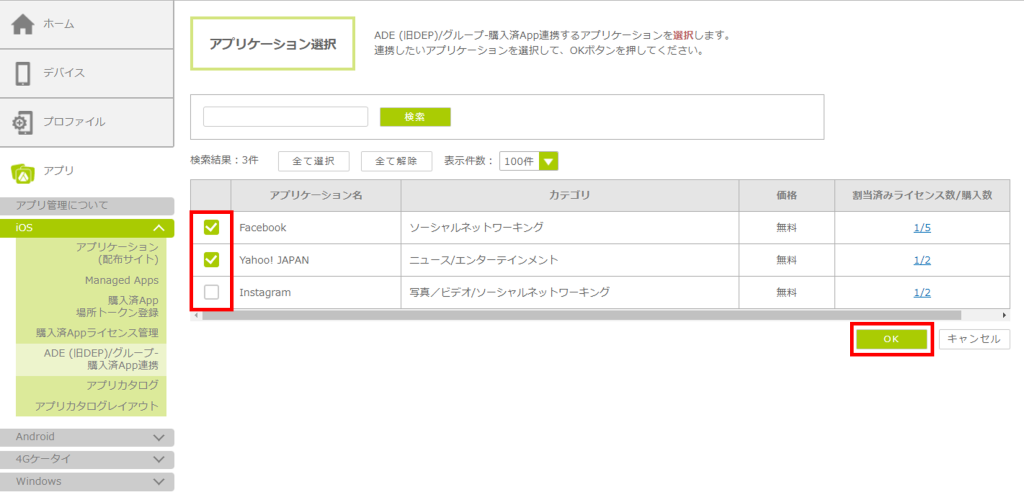Collapse the iOS menu section
This screenshot has width=1024, height=500.
[158, 228]
